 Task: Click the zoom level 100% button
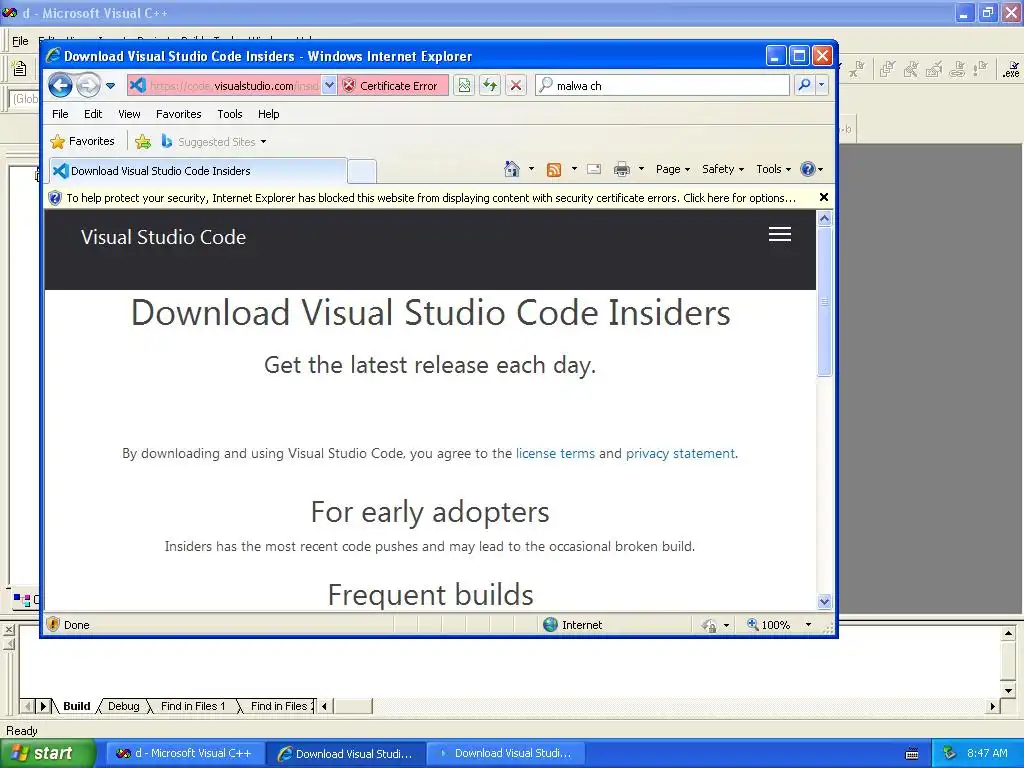click(769, 625)
